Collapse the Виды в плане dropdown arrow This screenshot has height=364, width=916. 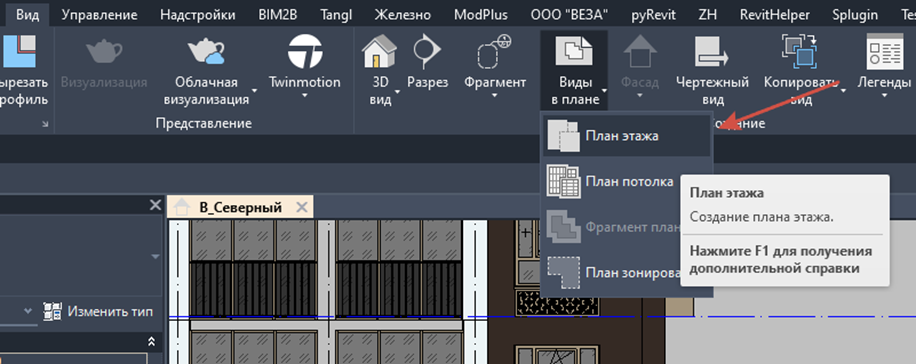605,92
